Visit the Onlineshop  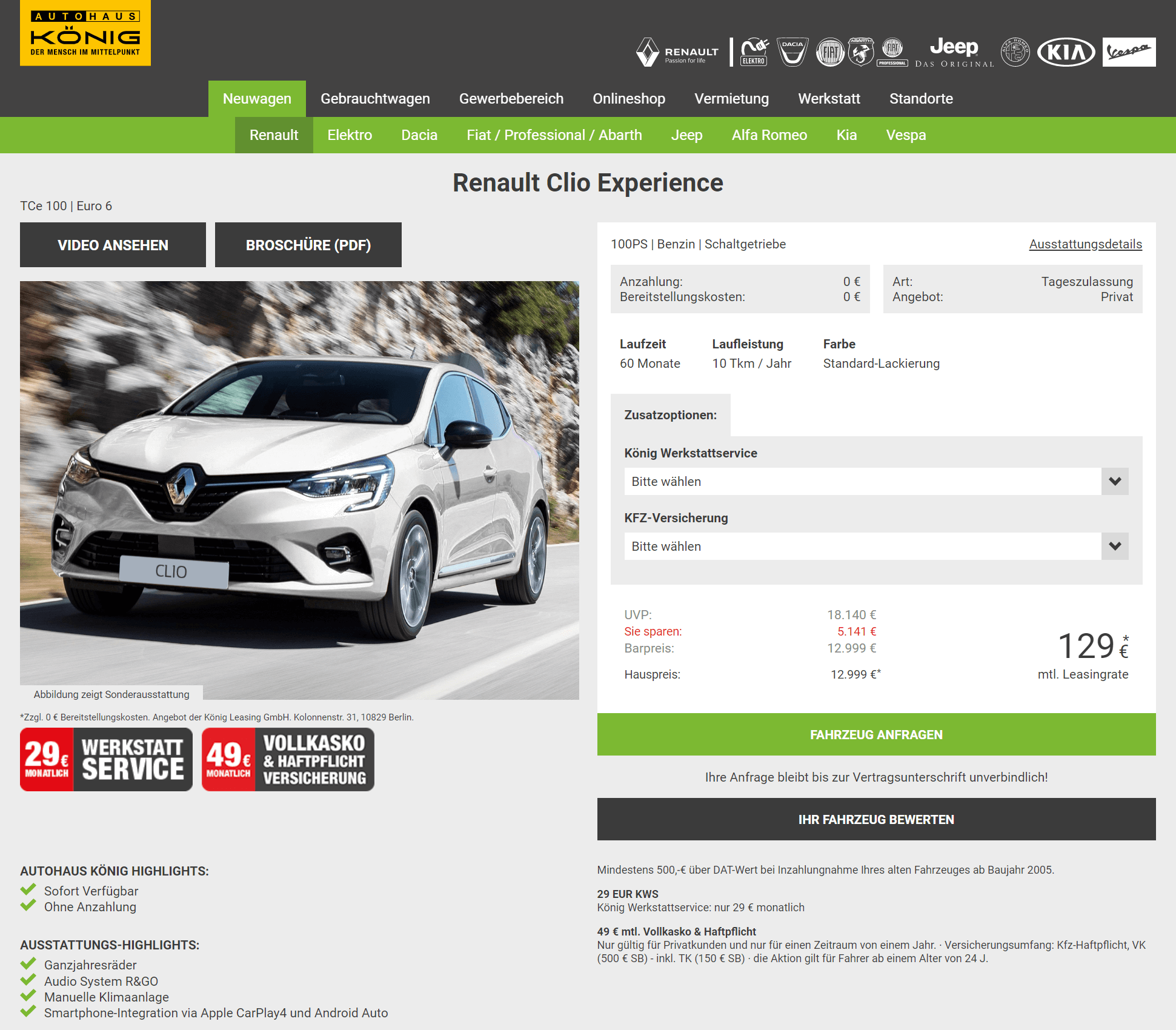point(629,99)
